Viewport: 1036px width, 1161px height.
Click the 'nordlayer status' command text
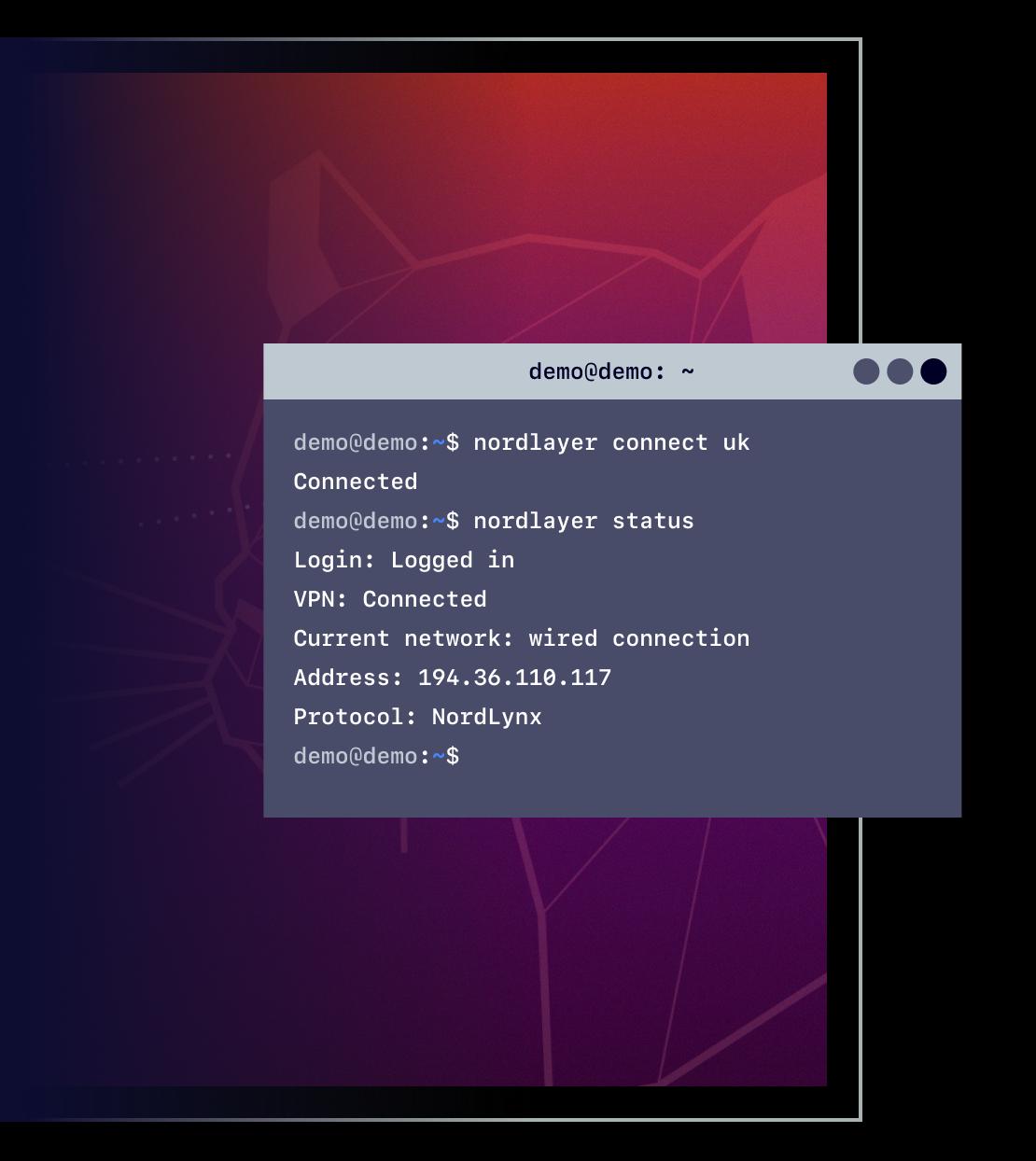pos(583,521)
